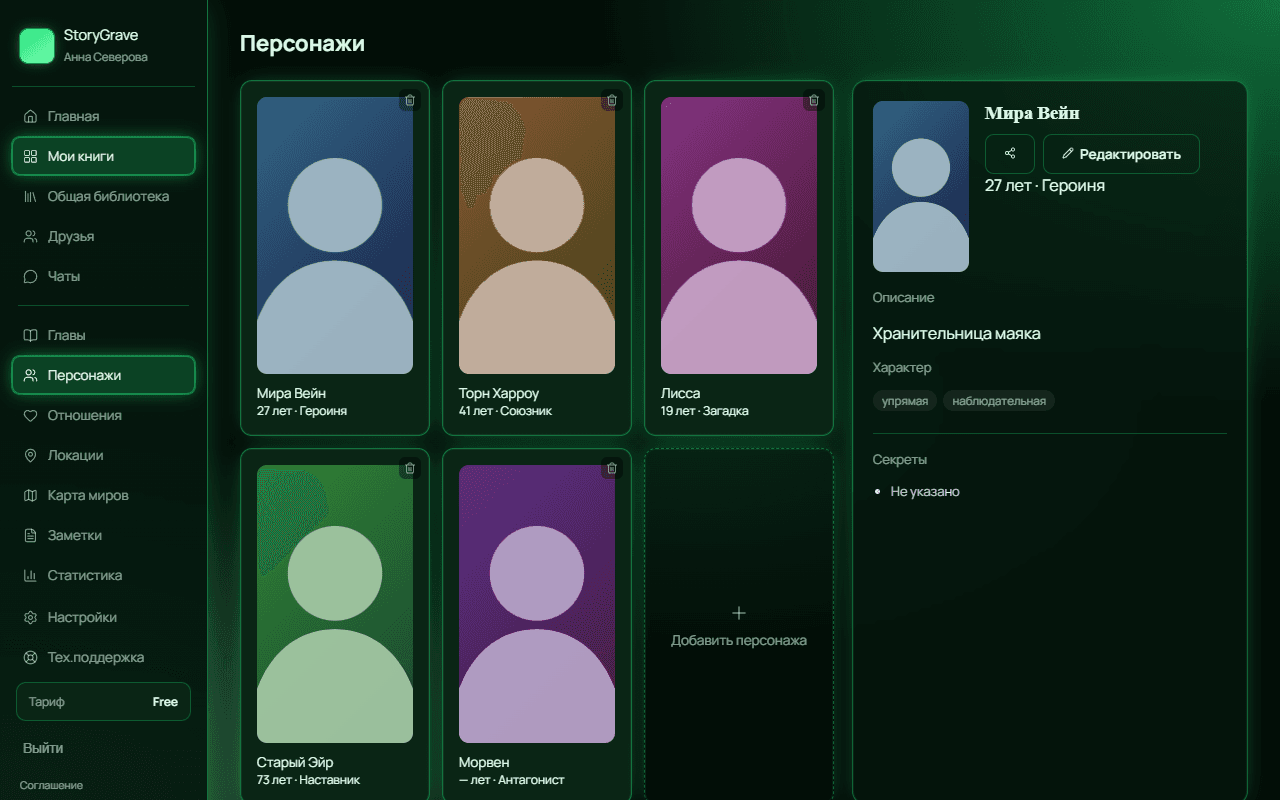Select the Мира Вейн card portrait
Screen dimensions: 1280x800
click(335, 235)
